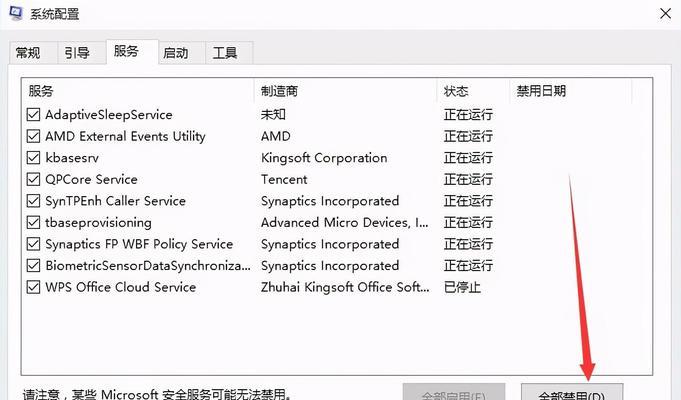Uncheck SynTPEnh Caller Service checkbox
Viewport: 681px width, 400px height.
pyautogui.click(x=34, y=201)
